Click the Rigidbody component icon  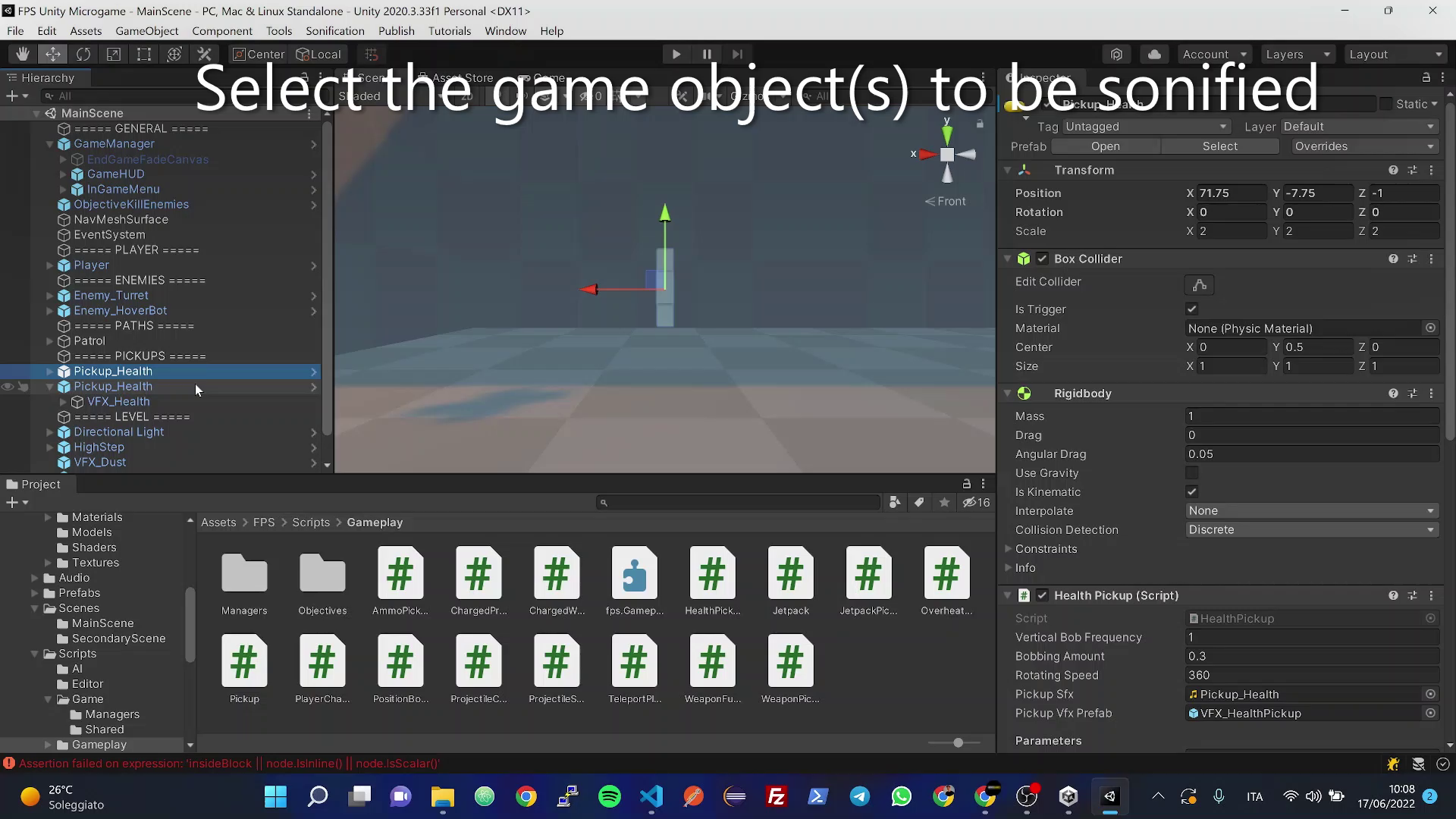[x=1025, y=393]
